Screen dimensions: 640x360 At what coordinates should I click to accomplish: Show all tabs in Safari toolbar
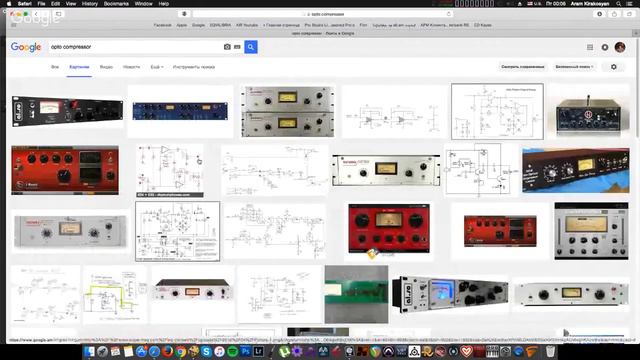(x=629, y=14)
